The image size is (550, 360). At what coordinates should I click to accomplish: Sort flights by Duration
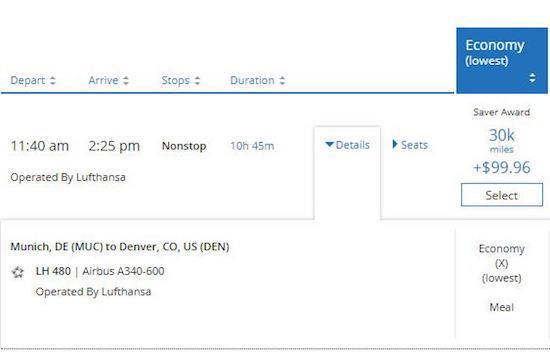click(x=257, y=80)
